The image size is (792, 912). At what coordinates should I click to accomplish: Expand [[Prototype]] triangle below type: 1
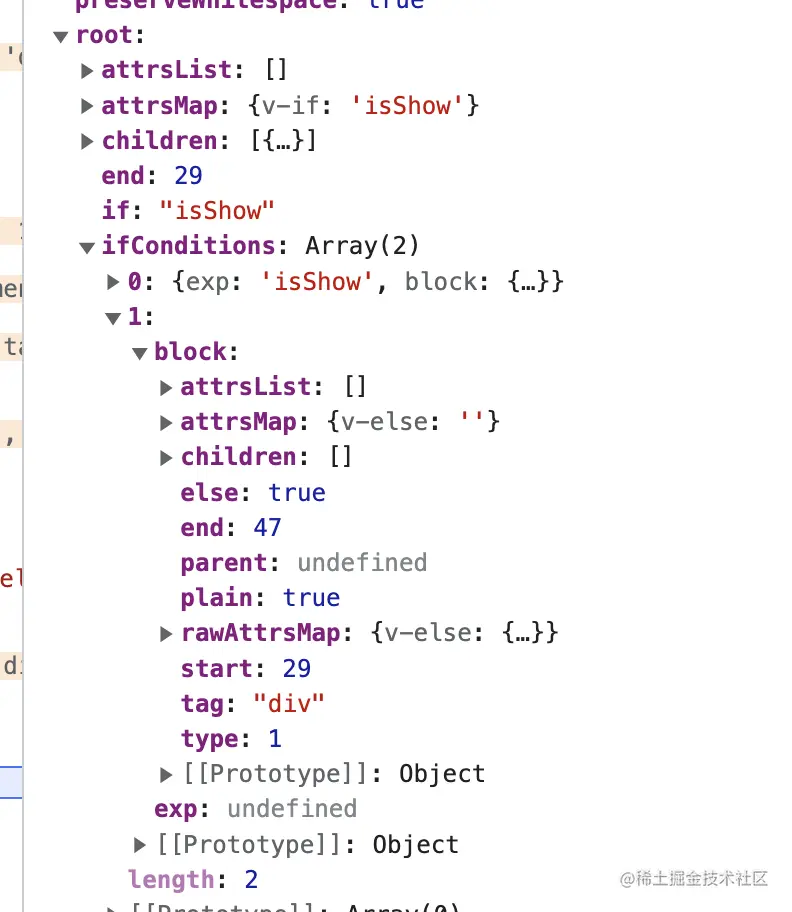click(166, 775)
